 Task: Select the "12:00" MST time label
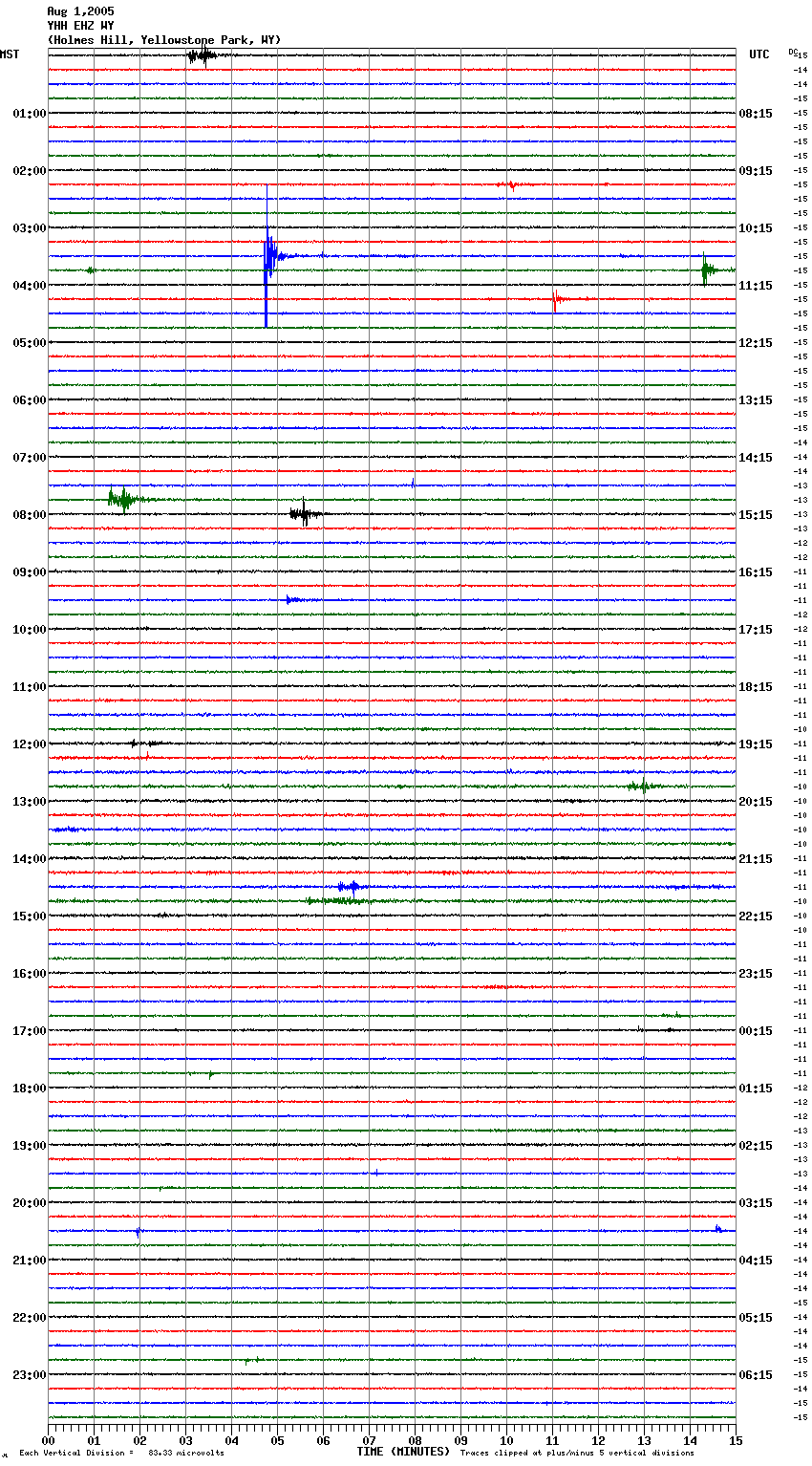pyautogui.click(x=29, y=744)
